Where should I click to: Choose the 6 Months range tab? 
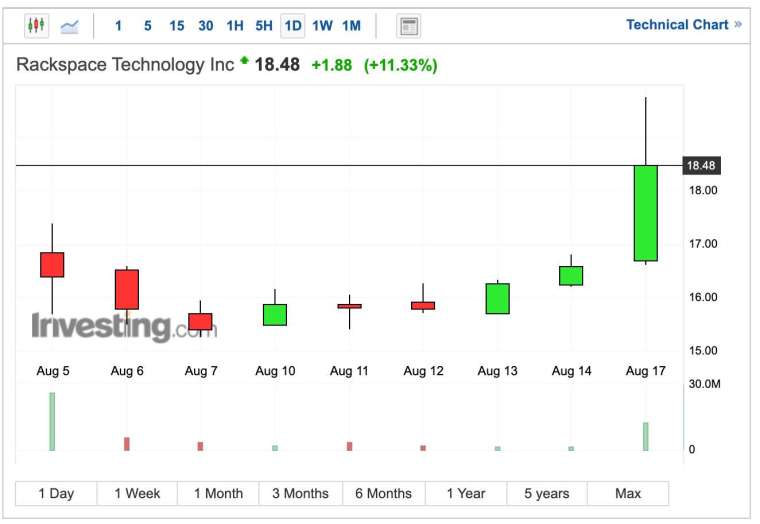[x=383, y=493]
